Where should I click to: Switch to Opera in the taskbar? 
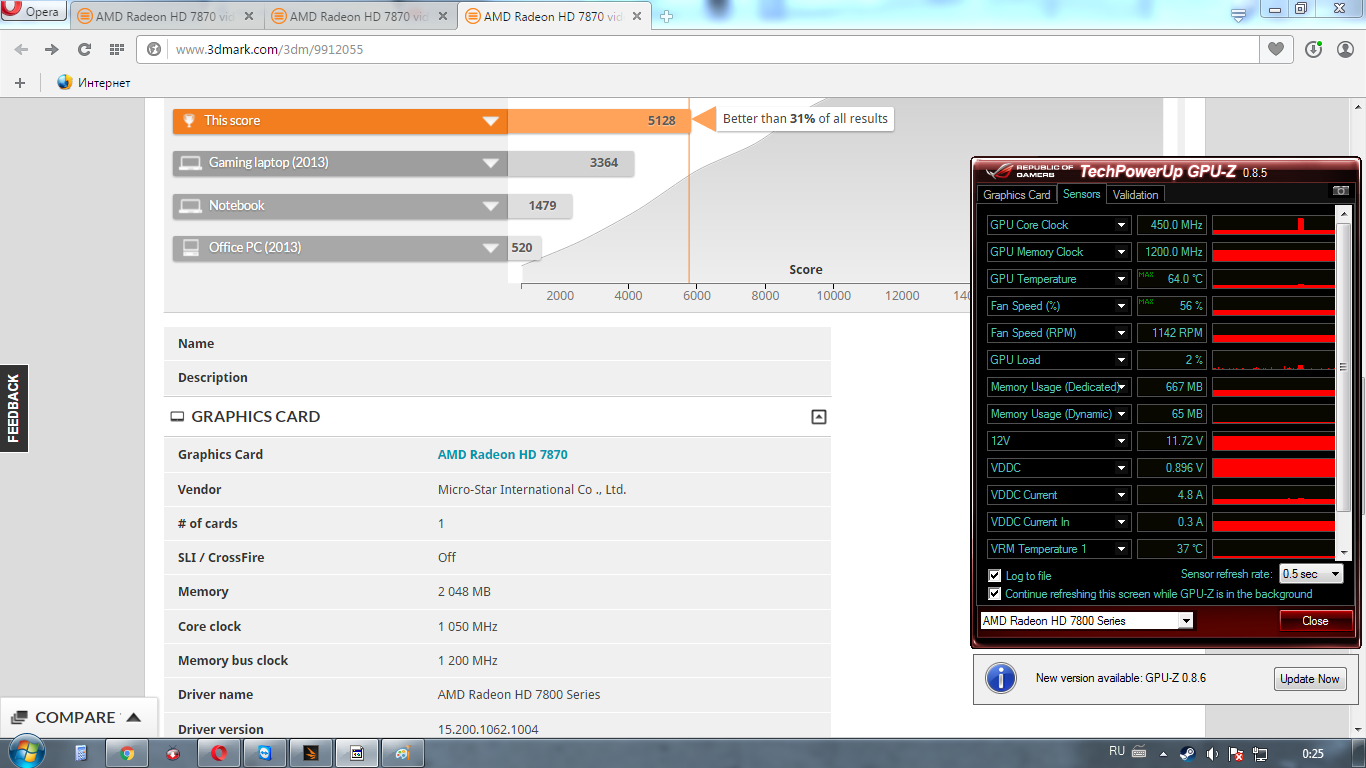click(219, 753)
